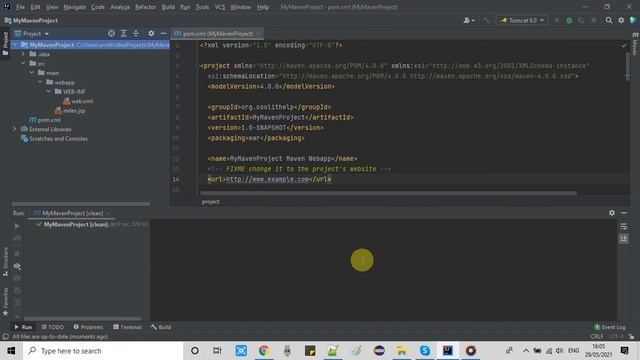This screenshot has width=640, height=360.
Task: Click the Collapse All icon in Project panel
Action: tap(136, 33)
